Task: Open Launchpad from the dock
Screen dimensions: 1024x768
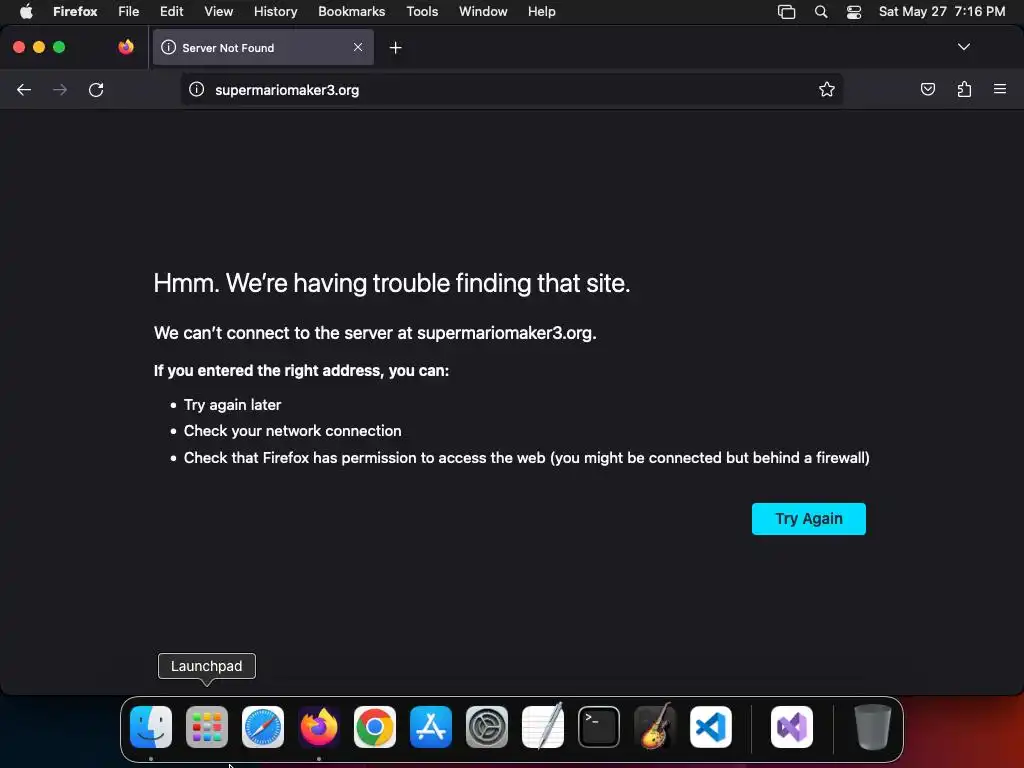Action: click(207, 727)
